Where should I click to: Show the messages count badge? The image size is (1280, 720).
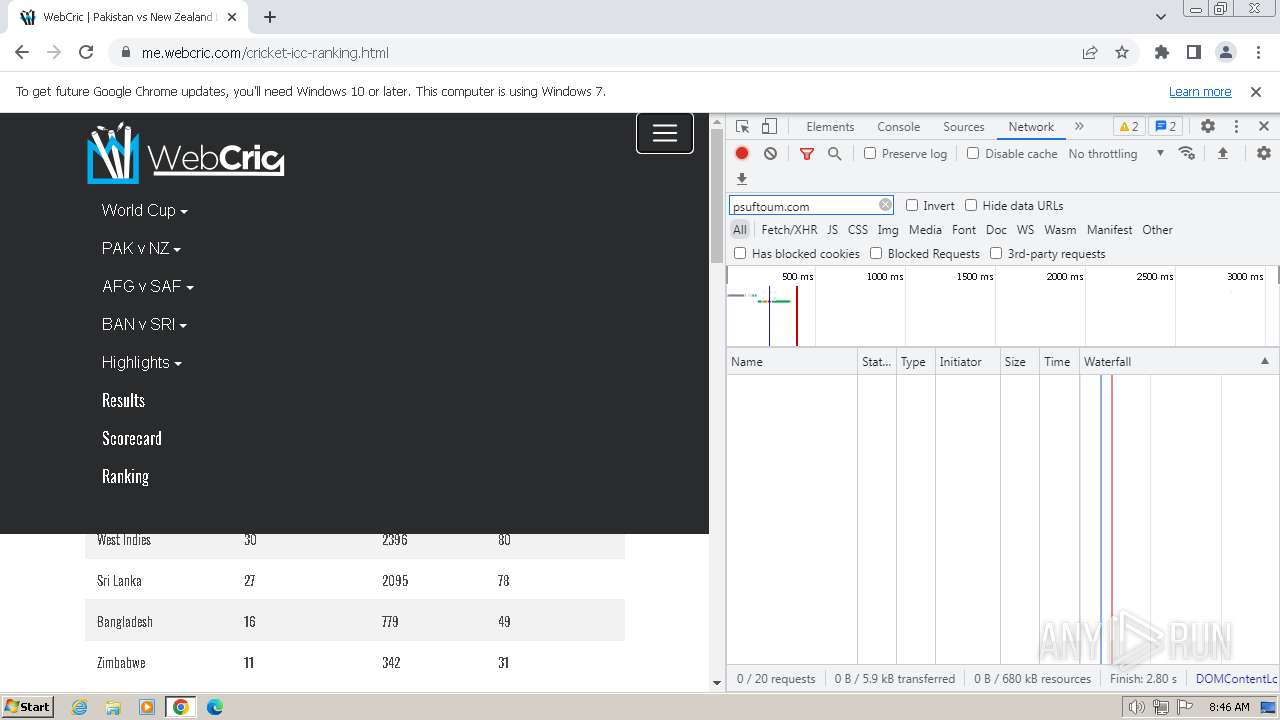coord(1165,127)
